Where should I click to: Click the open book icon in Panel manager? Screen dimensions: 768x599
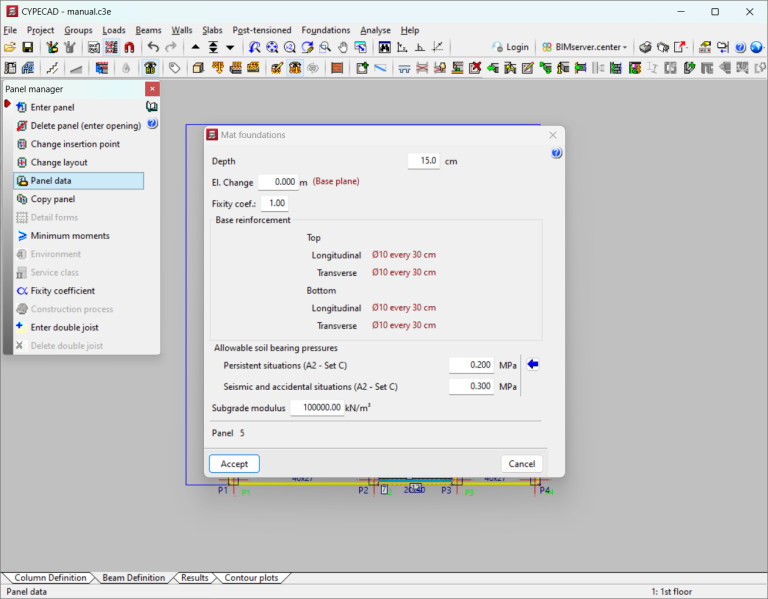[x=152, y=106]
